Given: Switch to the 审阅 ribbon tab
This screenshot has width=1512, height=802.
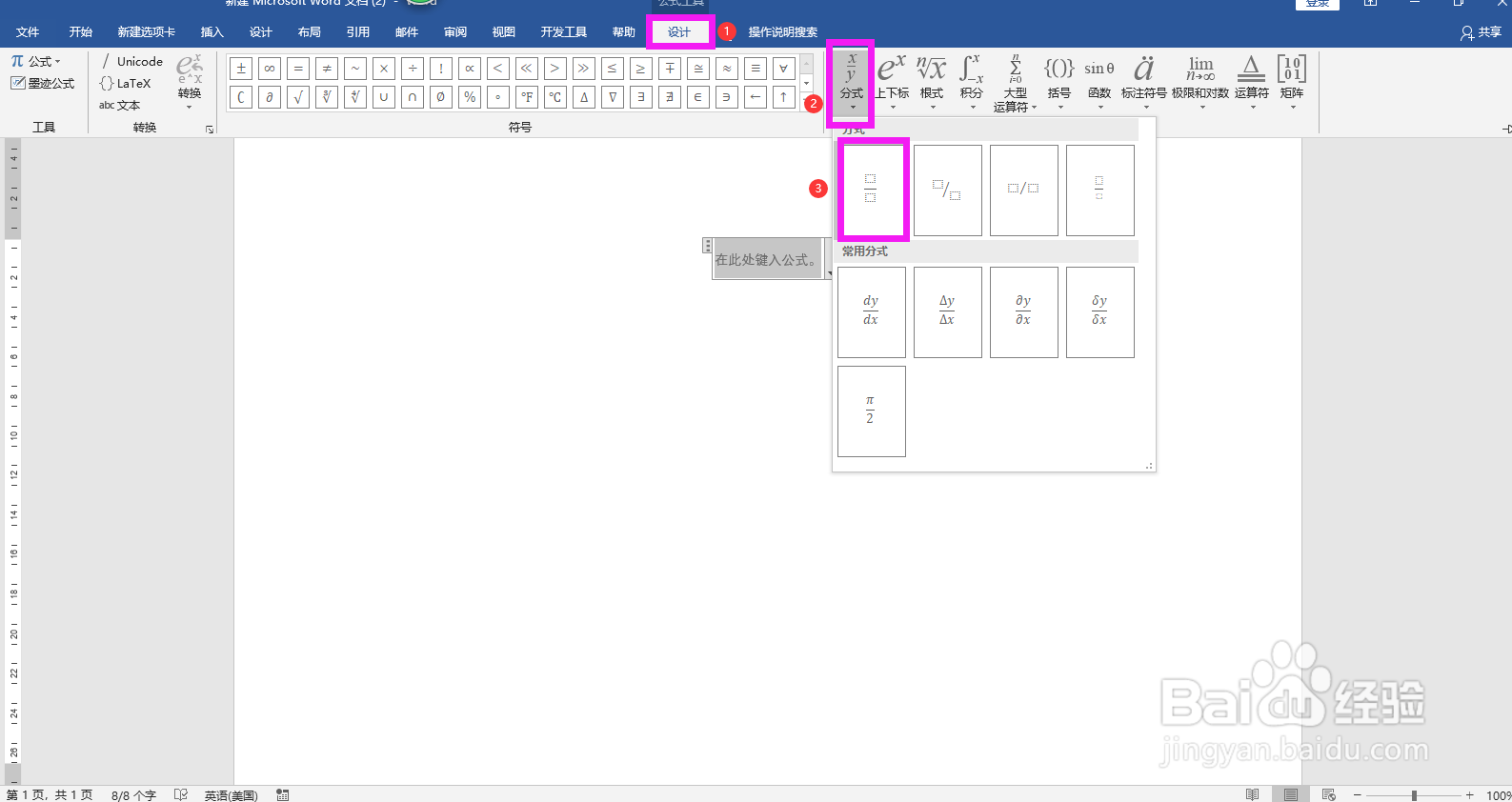Looking at the screenshot, I should 455,32.
